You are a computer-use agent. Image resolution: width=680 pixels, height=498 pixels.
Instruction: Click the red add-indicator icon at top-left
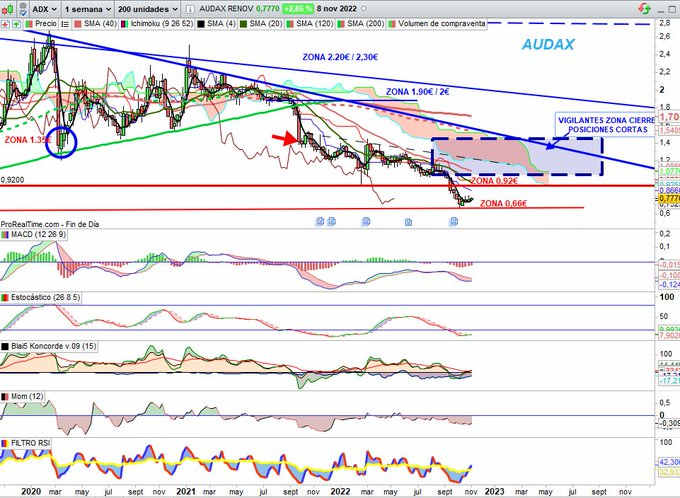6,24
